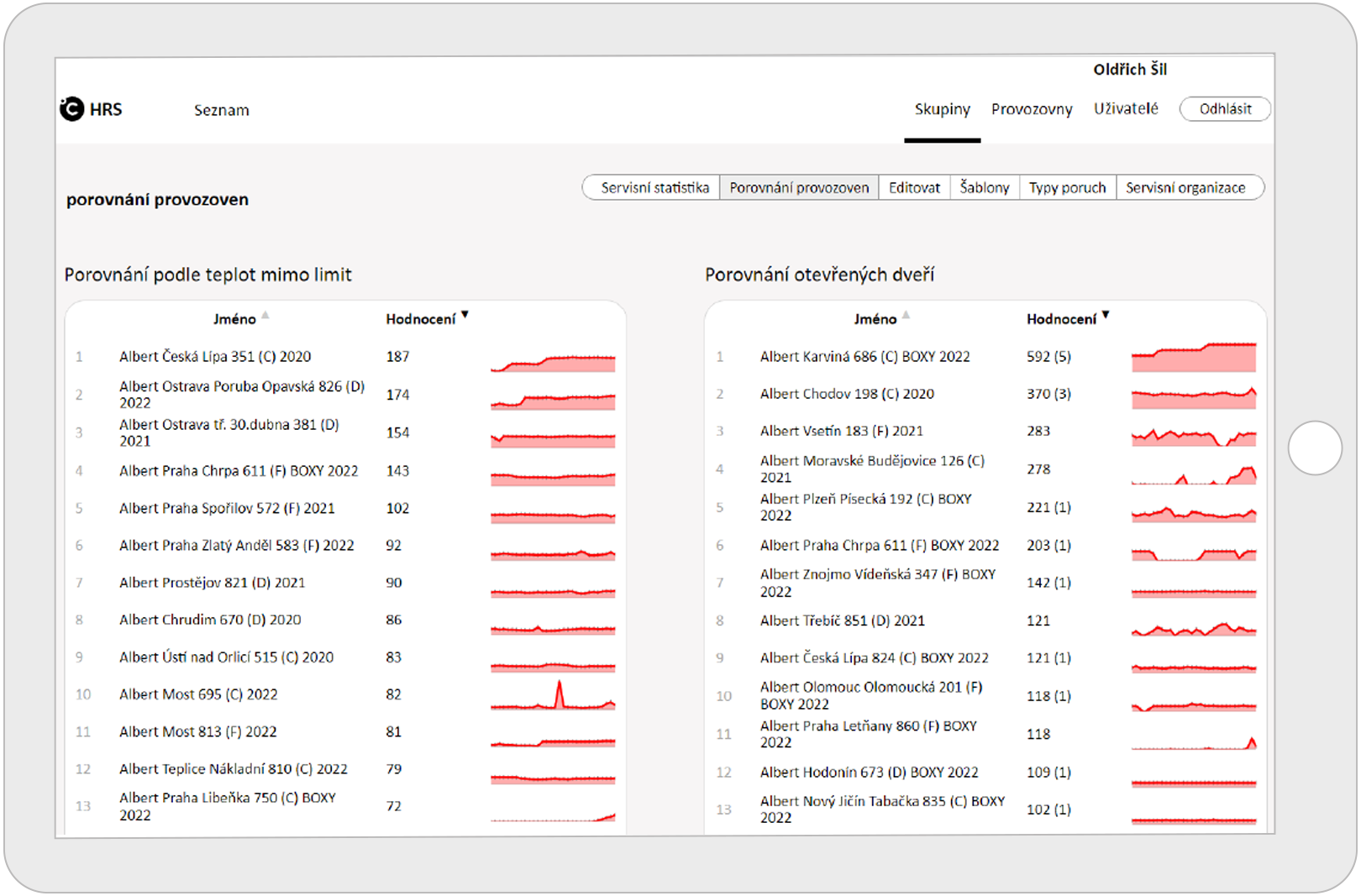
Task: Open Albert Česká Lípa 351 (C) 2020
Action: tap(215, 357)
